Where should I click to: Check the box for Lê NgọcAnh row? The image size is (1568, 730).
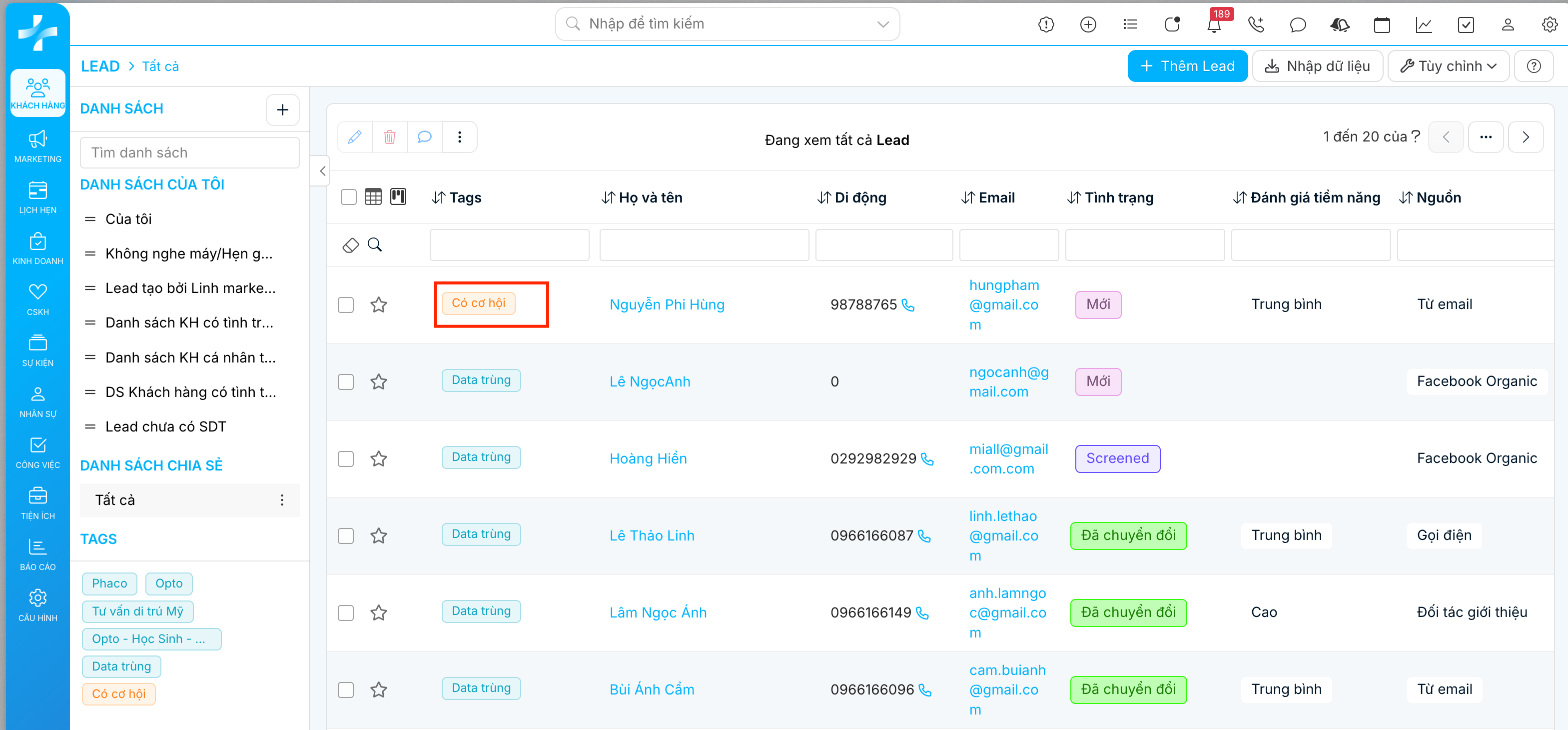(346, 381)
